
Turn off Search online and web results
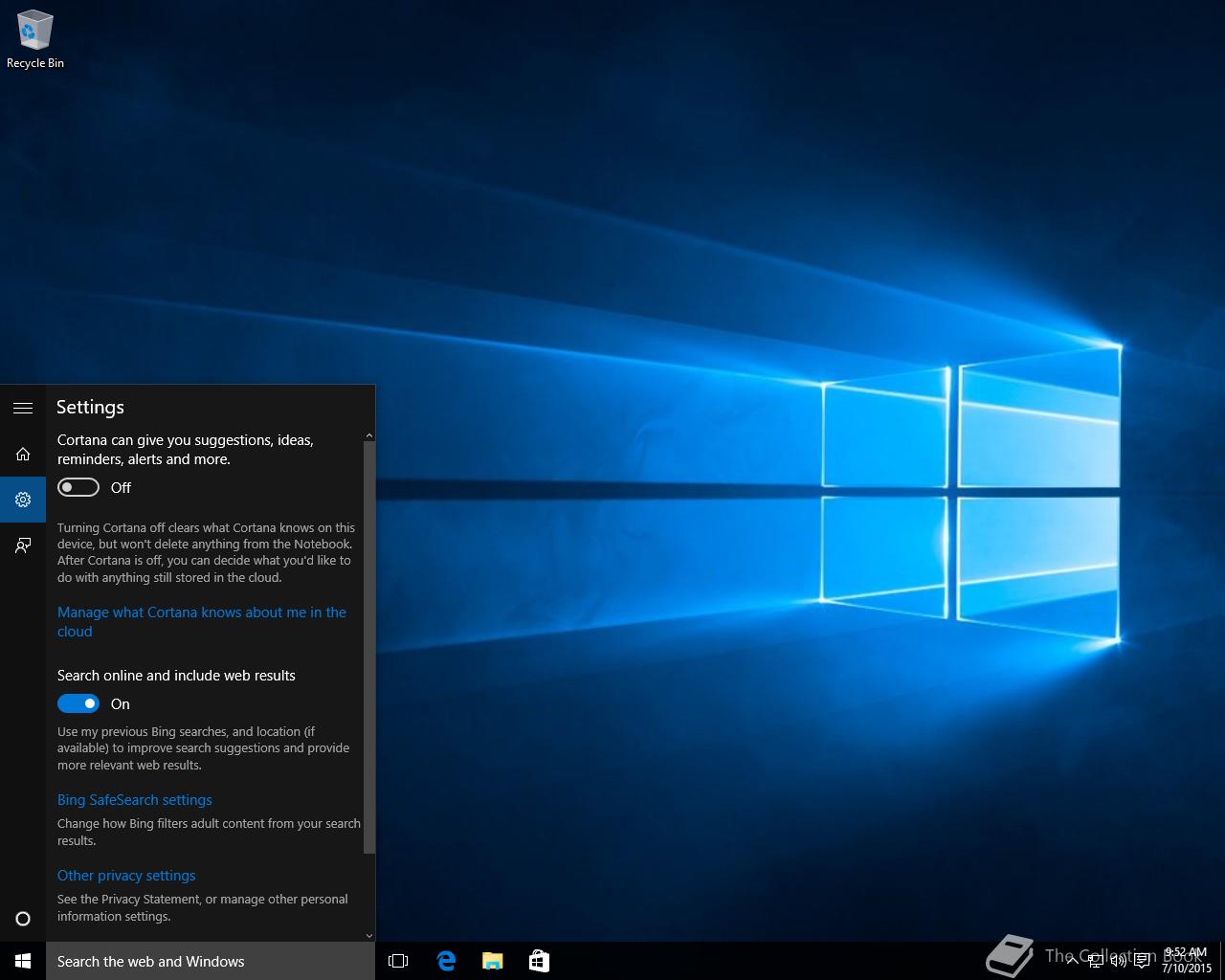(78, 704)
